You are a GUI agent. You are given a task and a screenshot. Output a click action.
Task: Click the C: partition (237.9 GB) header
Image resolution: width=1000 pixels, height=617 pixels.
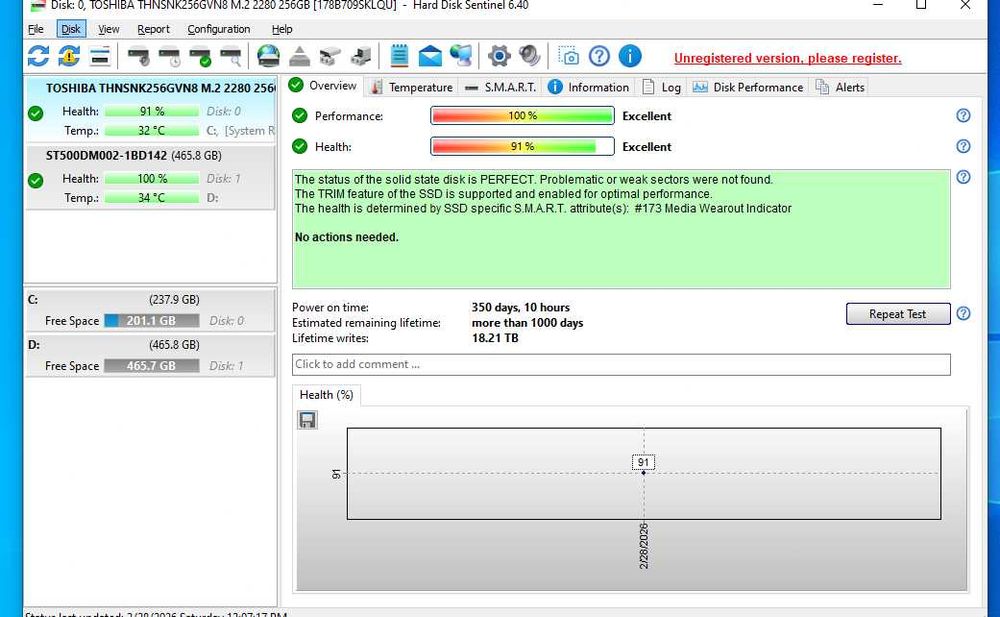pyautogui.click(x=151, y=299)
